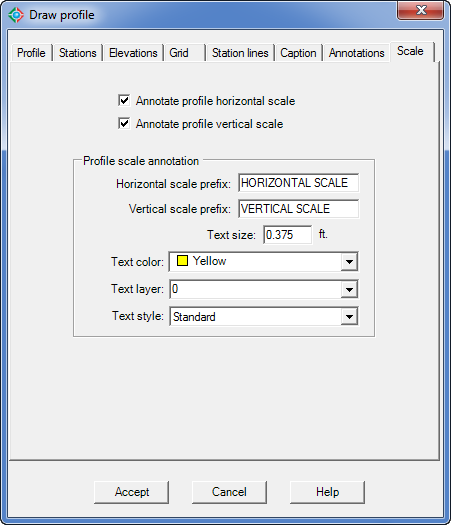
Task: Click the Accept button
Action: pos(132,492)
